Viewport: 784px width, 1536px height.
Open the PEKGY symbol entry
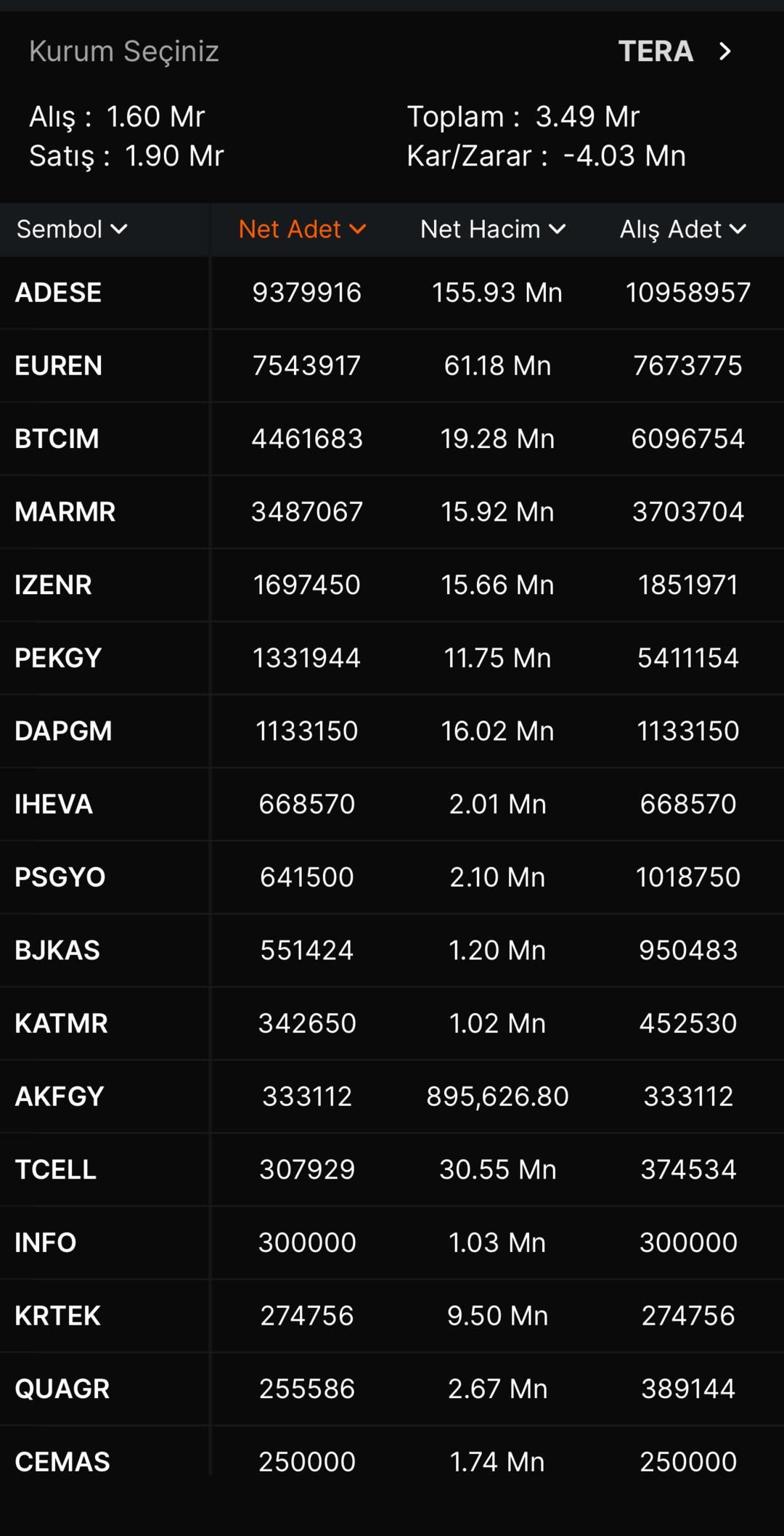click(x=58, y=658)
